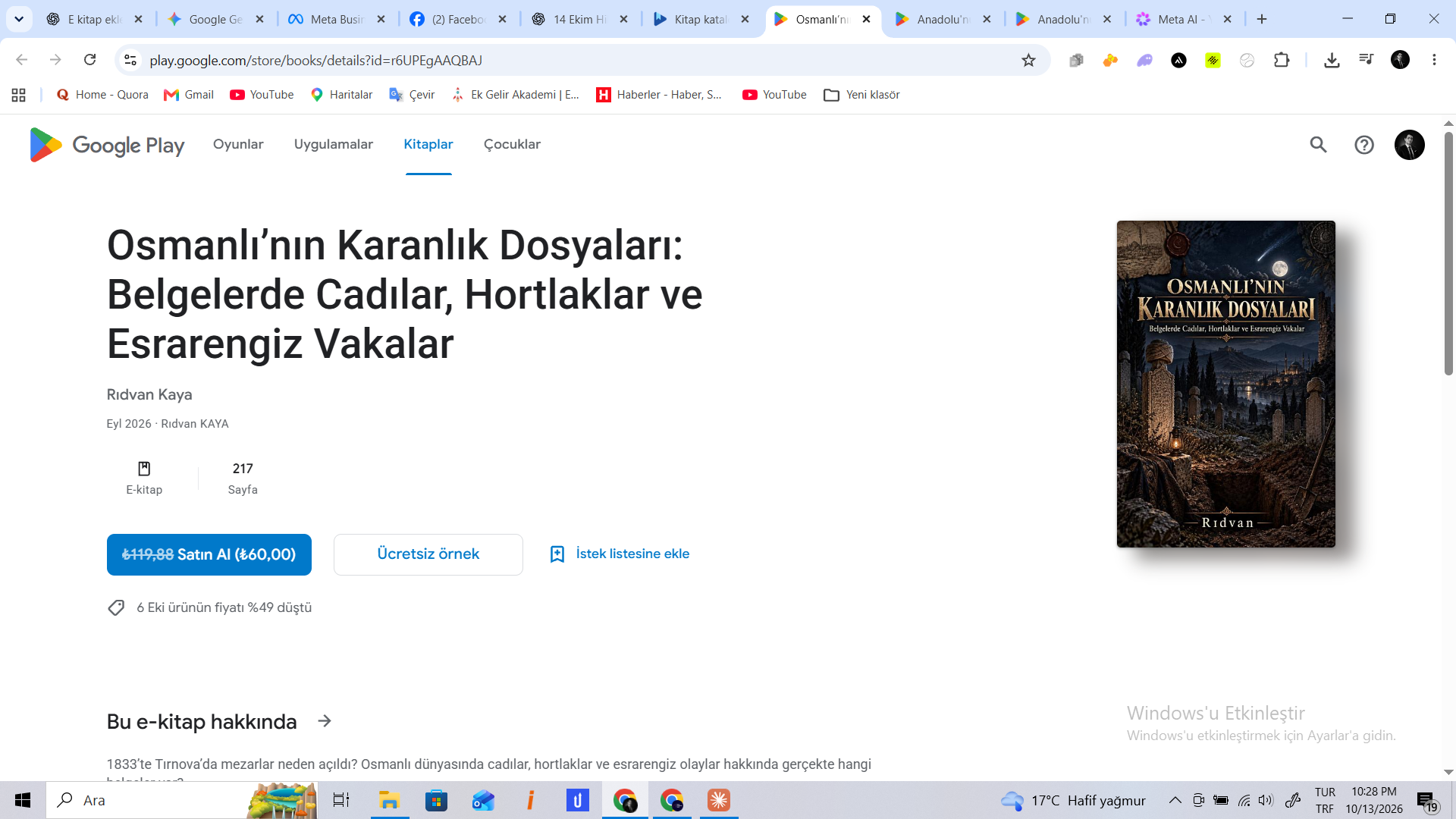The image size is (1456, 819).
Task: Open the Yeni klasör bookmark folder
Action: pyautogui.click(x=861, y=95)
